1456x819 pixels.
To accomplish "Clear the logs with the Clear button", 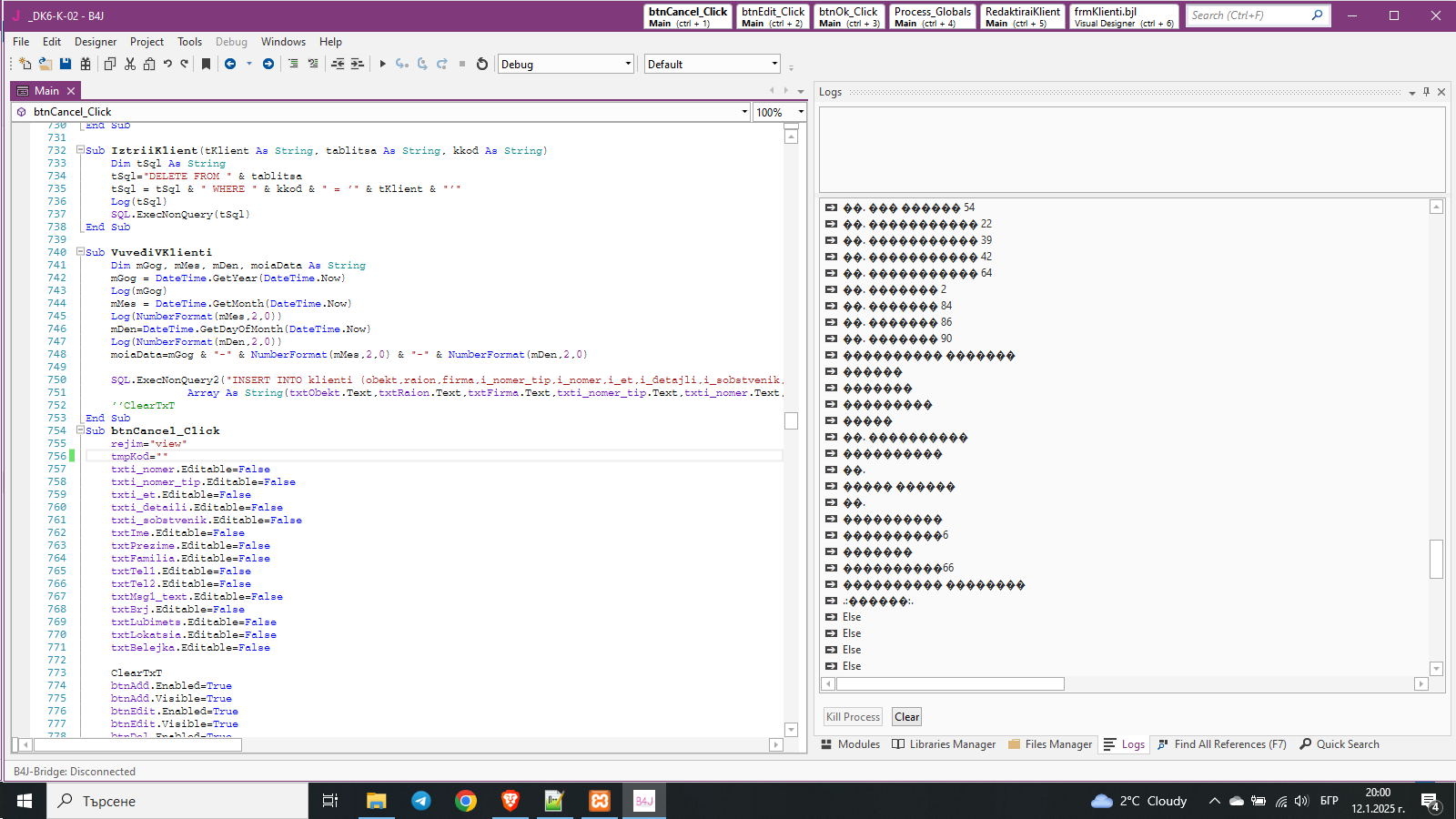I will coord(907,717).
